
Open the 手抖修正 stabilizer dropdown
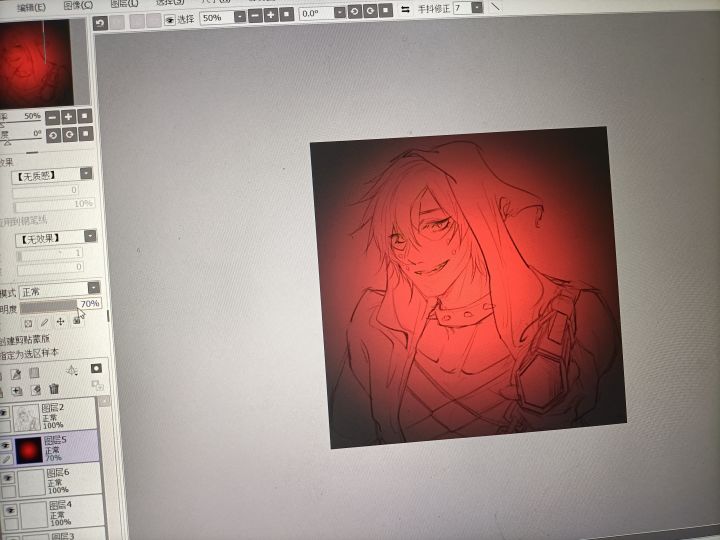pos(477,7)
